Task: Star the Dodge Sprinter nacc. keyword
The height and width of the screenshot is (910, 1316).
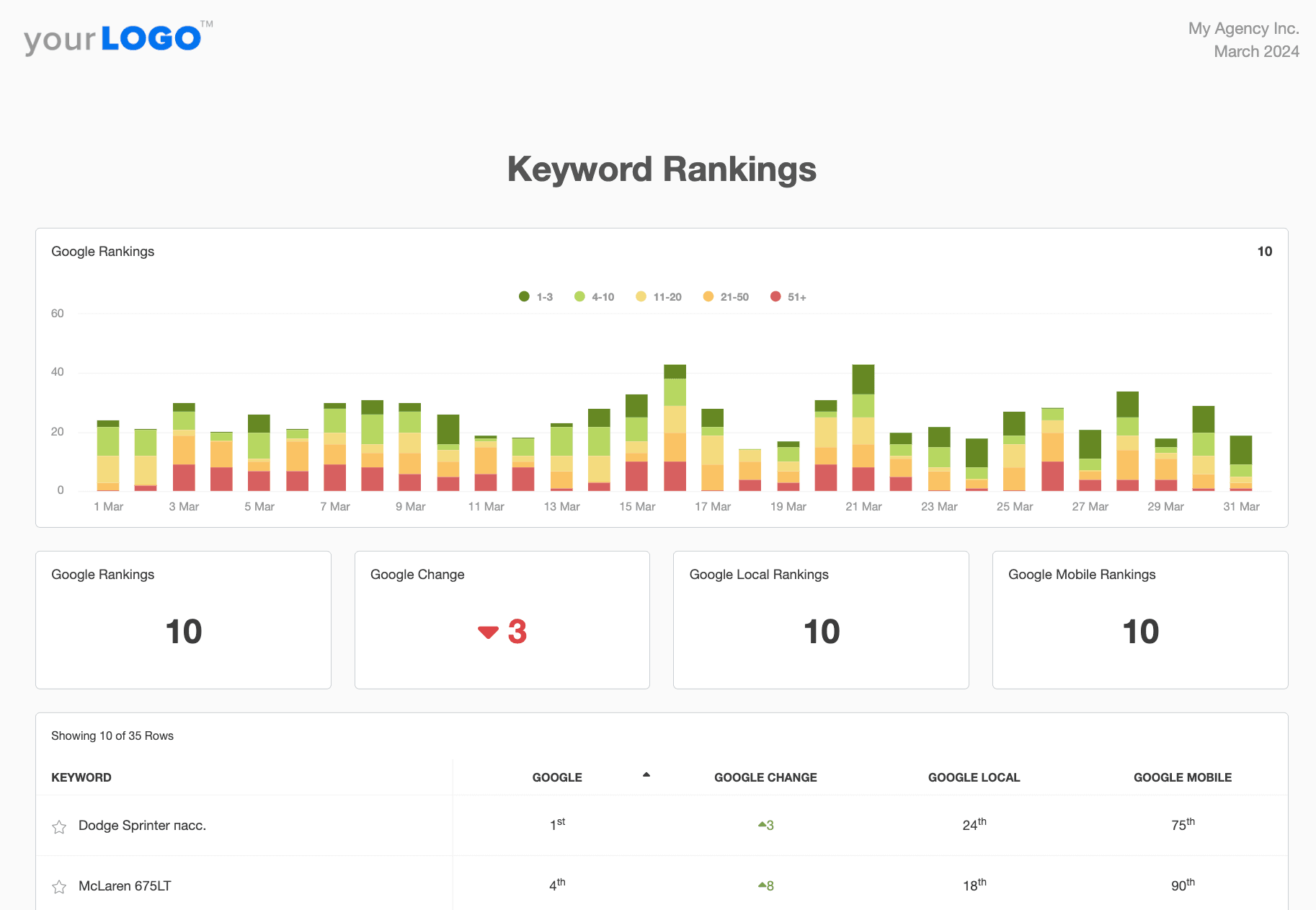Action: tap(59, 827)
